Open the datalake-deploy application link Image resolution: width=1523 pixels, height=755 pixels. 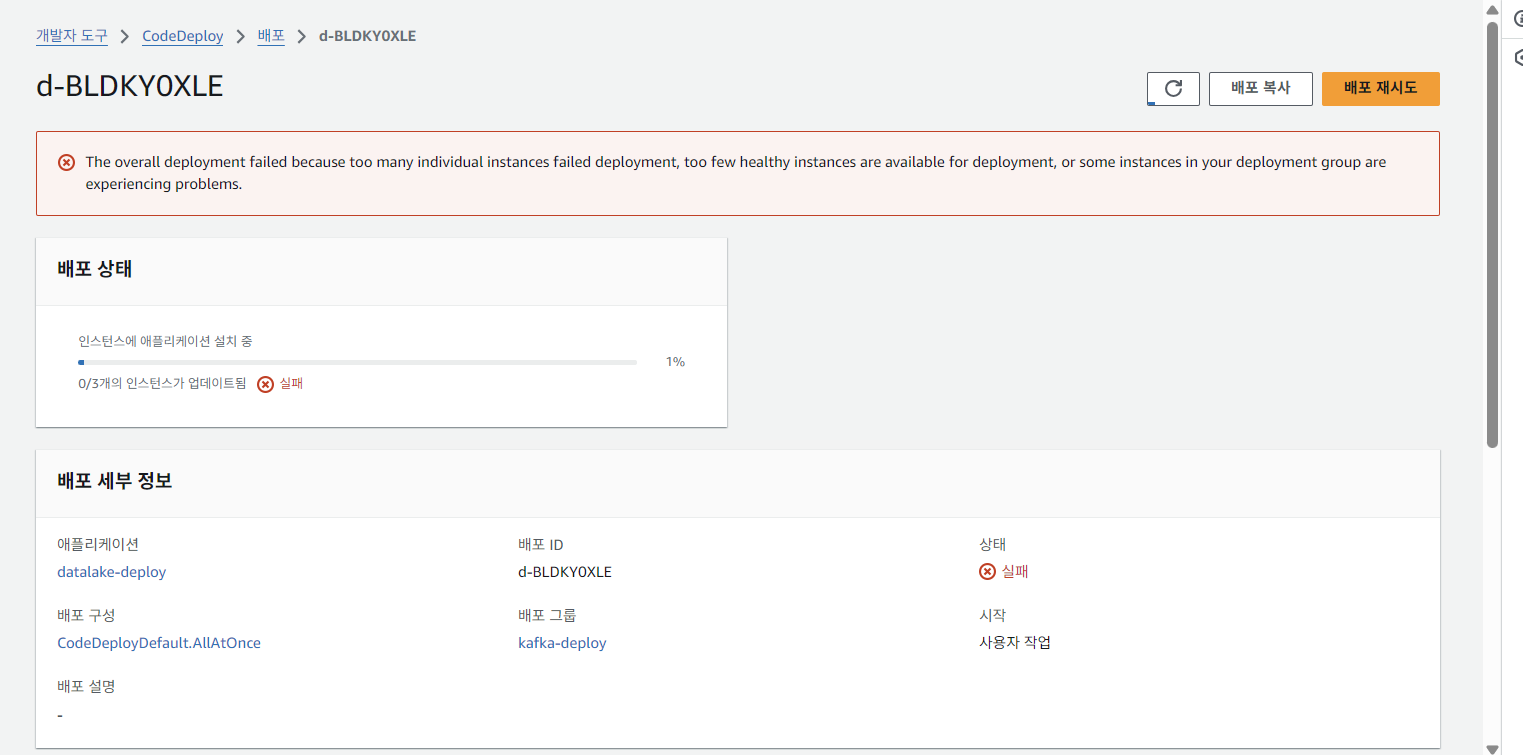(112, 572)
